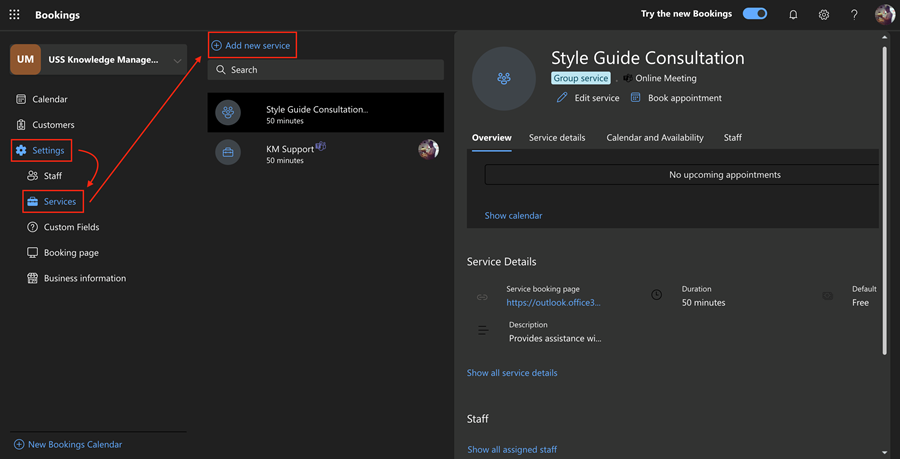
Task: Switch to the Calendar and Availability tab
Action: point(655,138)
